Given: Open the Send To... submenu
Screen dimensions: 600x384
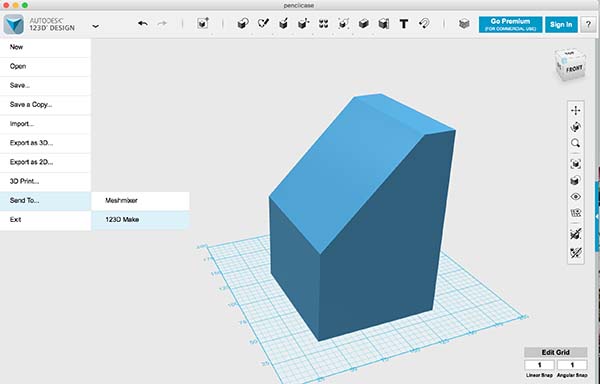Looking at the screenshot, I should click(45, 201).
